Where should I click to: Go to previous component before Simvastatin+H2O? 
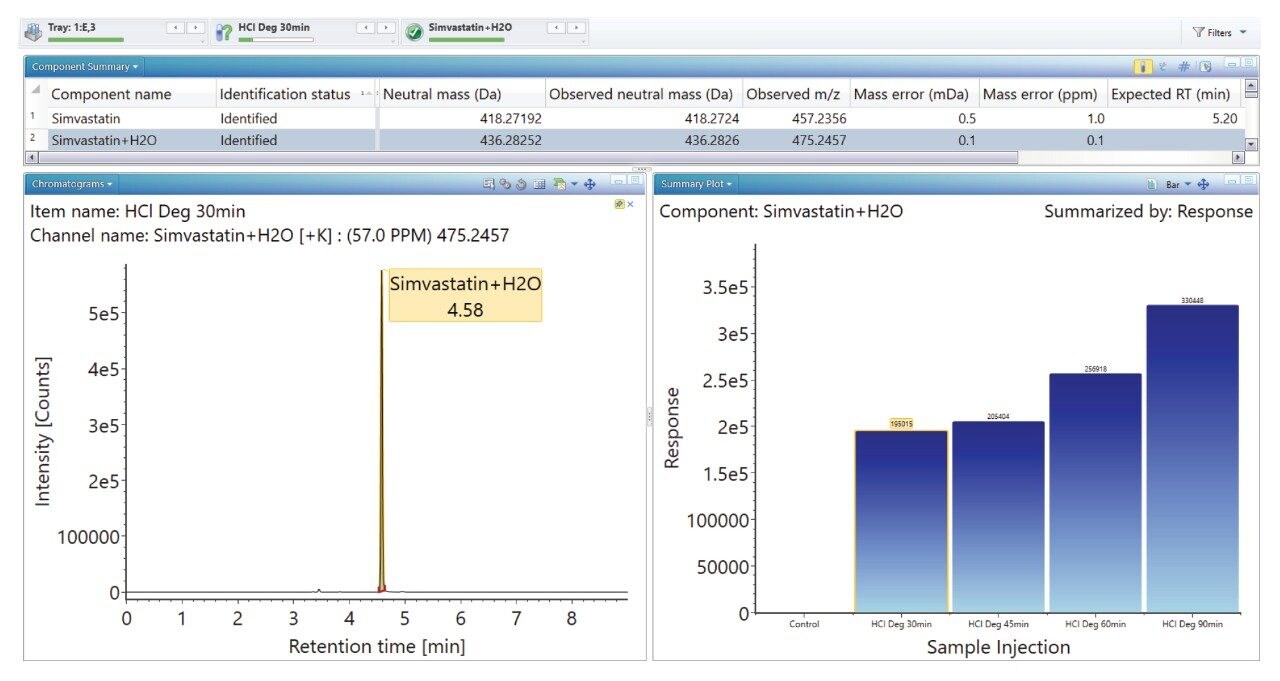tap(557, 28)
